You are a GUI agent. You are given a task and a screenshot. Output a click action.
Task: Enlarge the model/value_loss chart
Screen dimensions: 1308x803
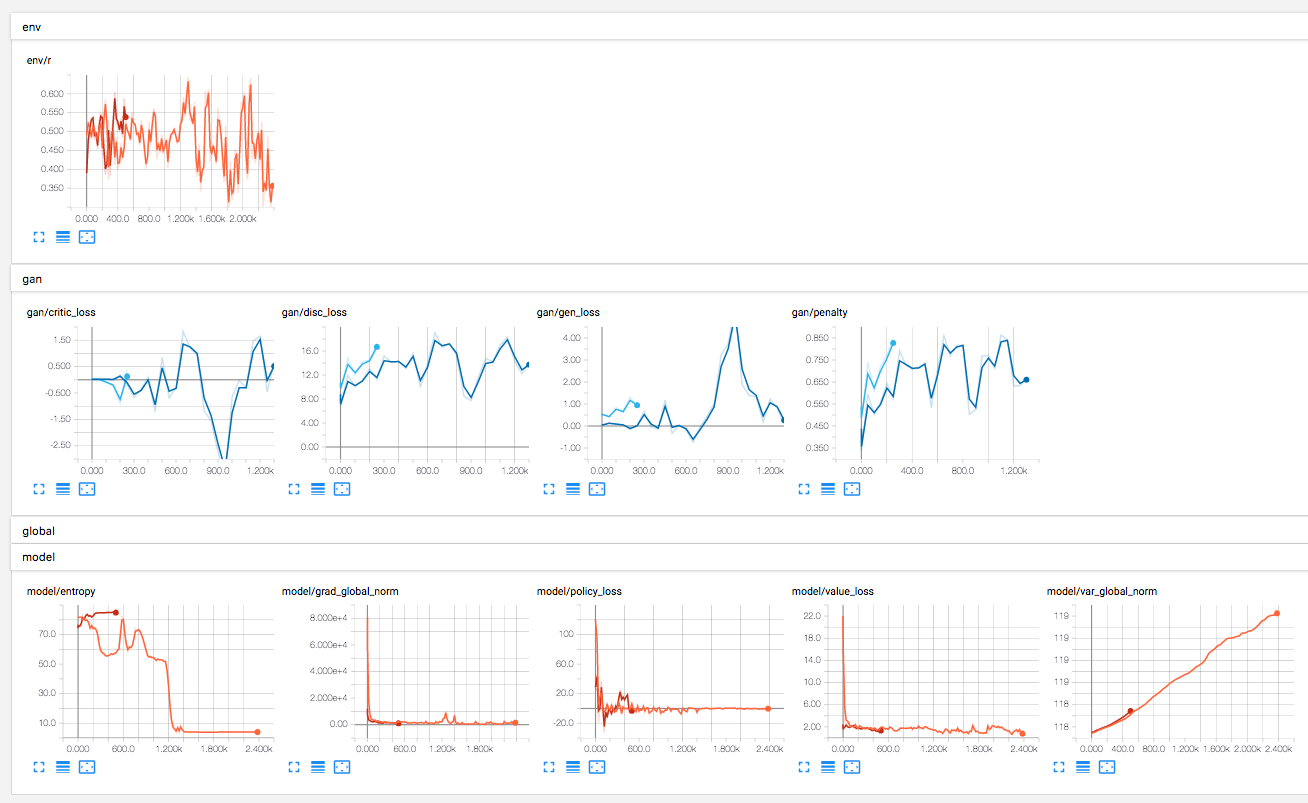coord(804,767)
